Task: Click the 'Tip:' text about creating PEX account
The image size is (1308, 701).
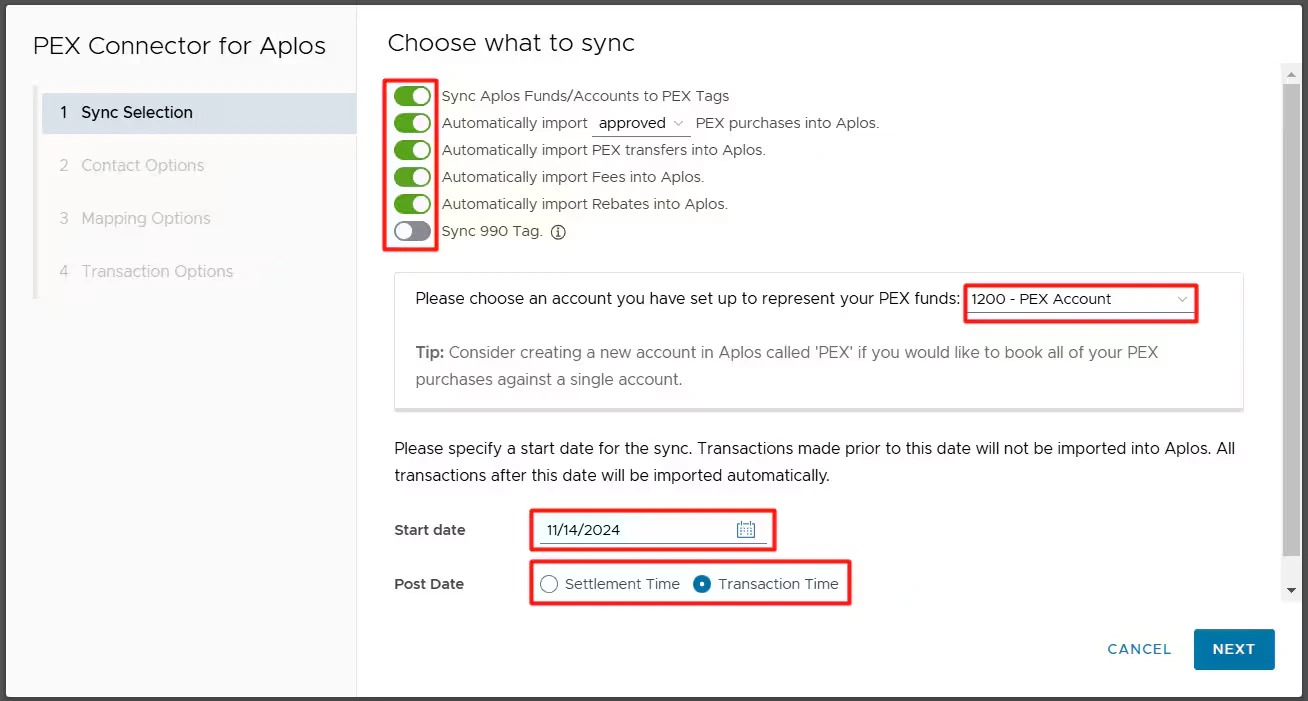Action: pyautogui.click(x=787, y=366)
